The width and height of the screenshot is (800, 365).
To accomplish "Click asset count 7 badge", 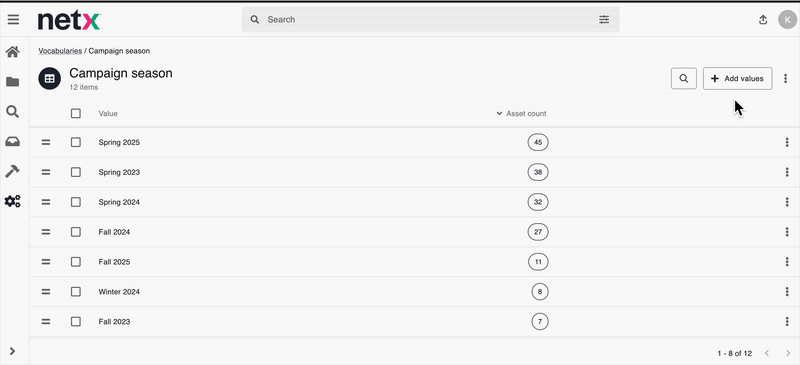I will tap(540, 322).
